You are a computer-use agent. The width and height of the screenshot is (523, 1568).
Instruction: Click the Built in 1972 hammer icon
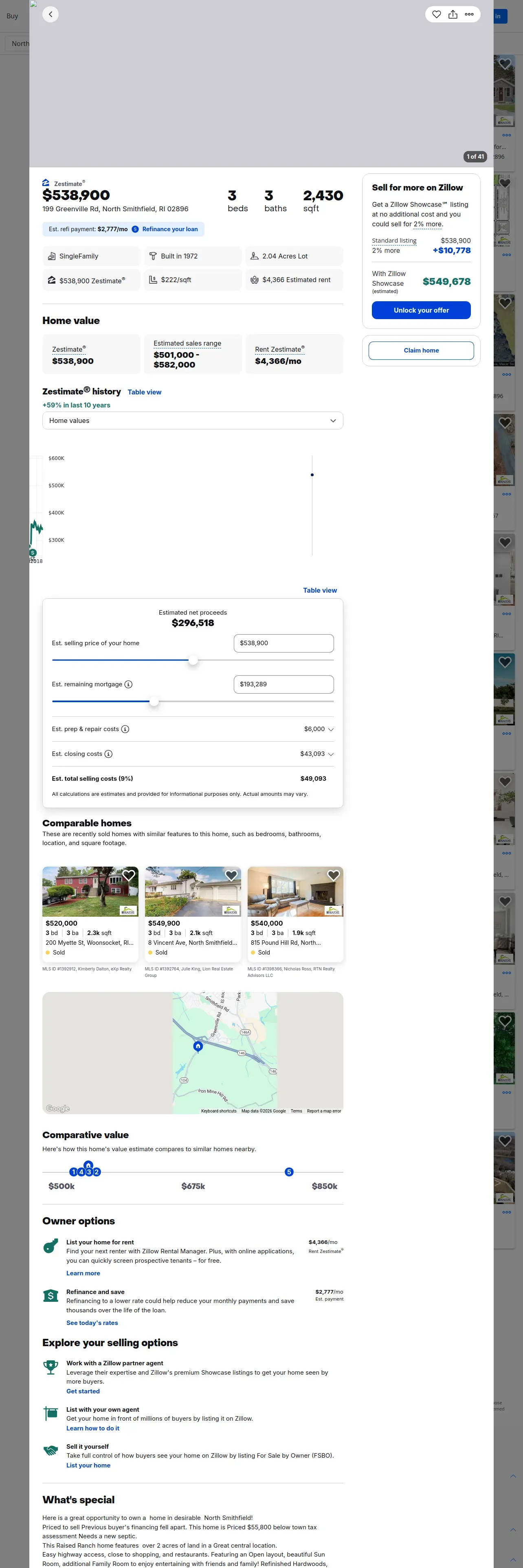[x=153, y=256]
